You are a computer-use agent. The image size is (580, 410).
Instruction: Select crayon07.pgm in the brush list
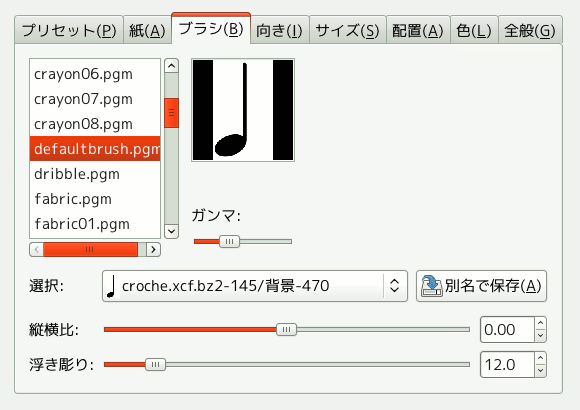point(95,99)
